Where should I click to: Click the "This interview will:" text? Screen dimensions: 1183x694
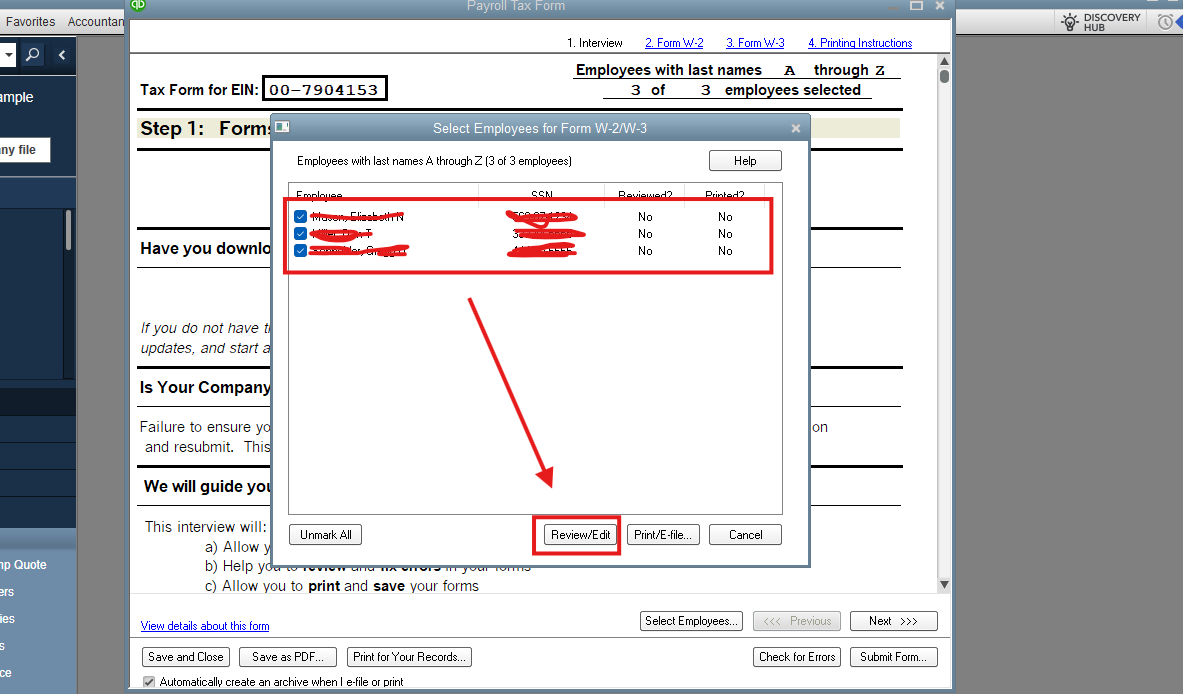(205, 527)
